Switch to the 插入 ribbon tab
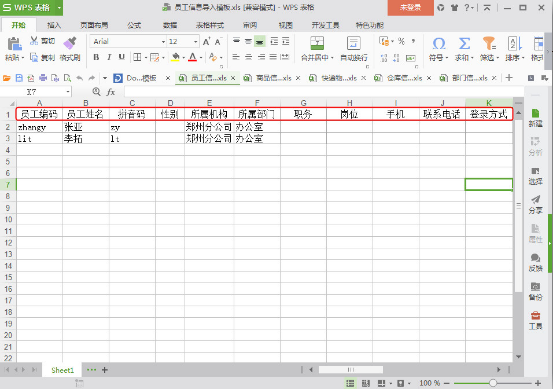This screenshot has width=554, height=390. pyautogui.click(x=54, y=25)
